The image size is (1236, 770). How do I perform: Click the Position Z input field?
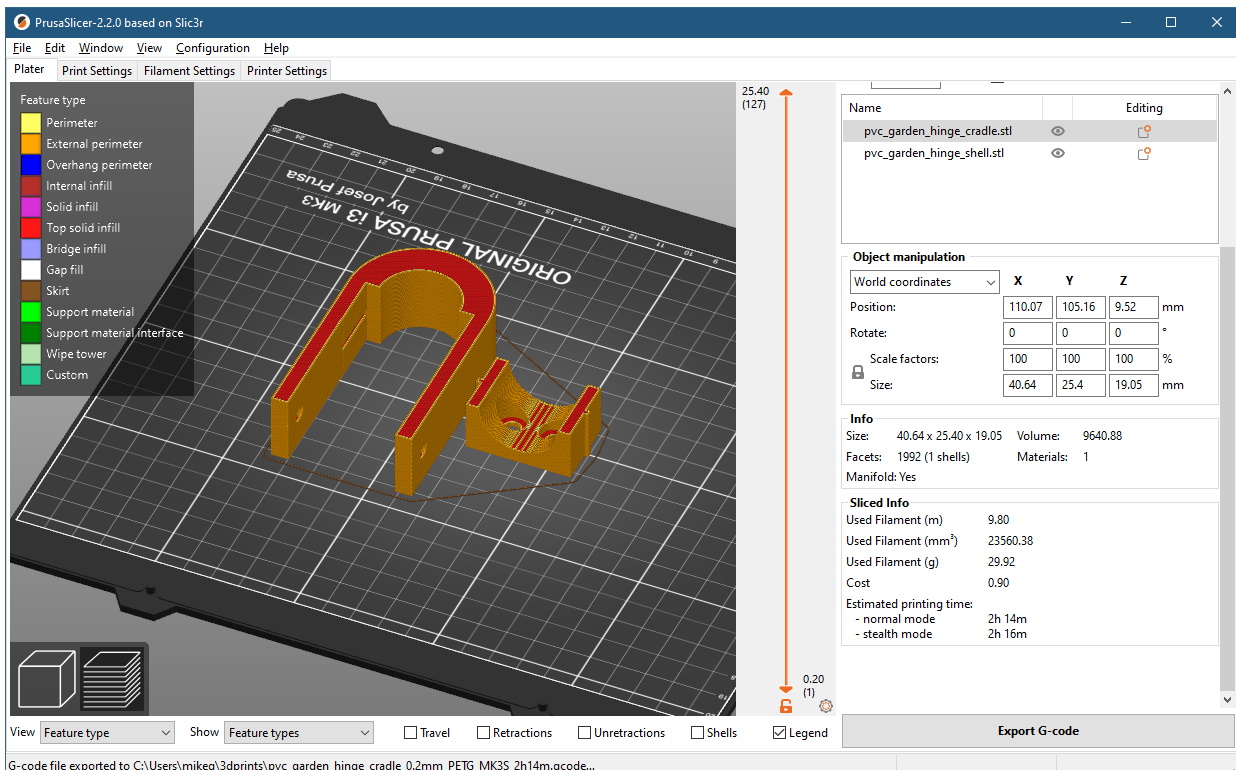pyautogui.click(x=1133, y=307)
